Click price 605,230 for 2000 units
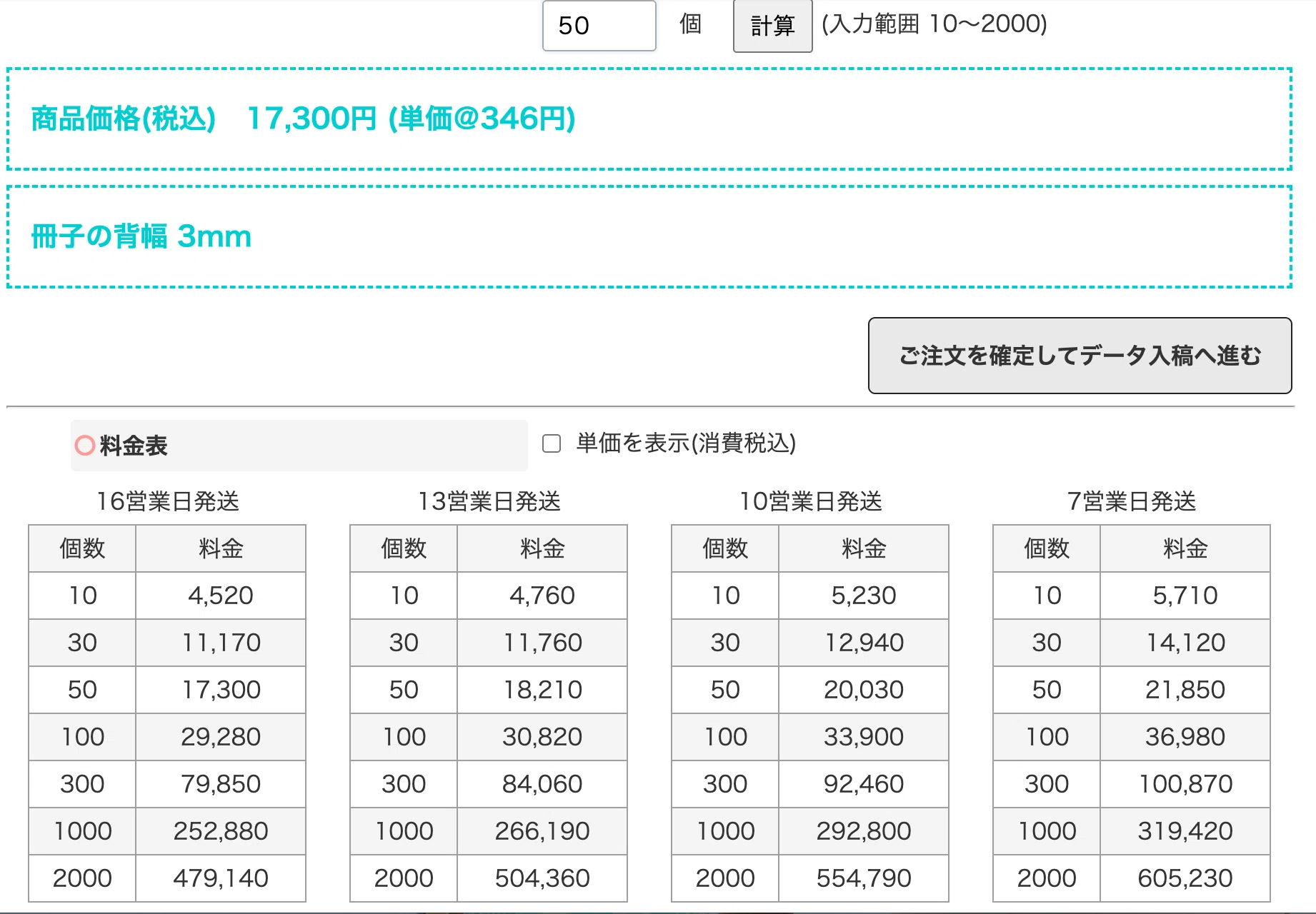1316x914 pixels. (1185, 878)
